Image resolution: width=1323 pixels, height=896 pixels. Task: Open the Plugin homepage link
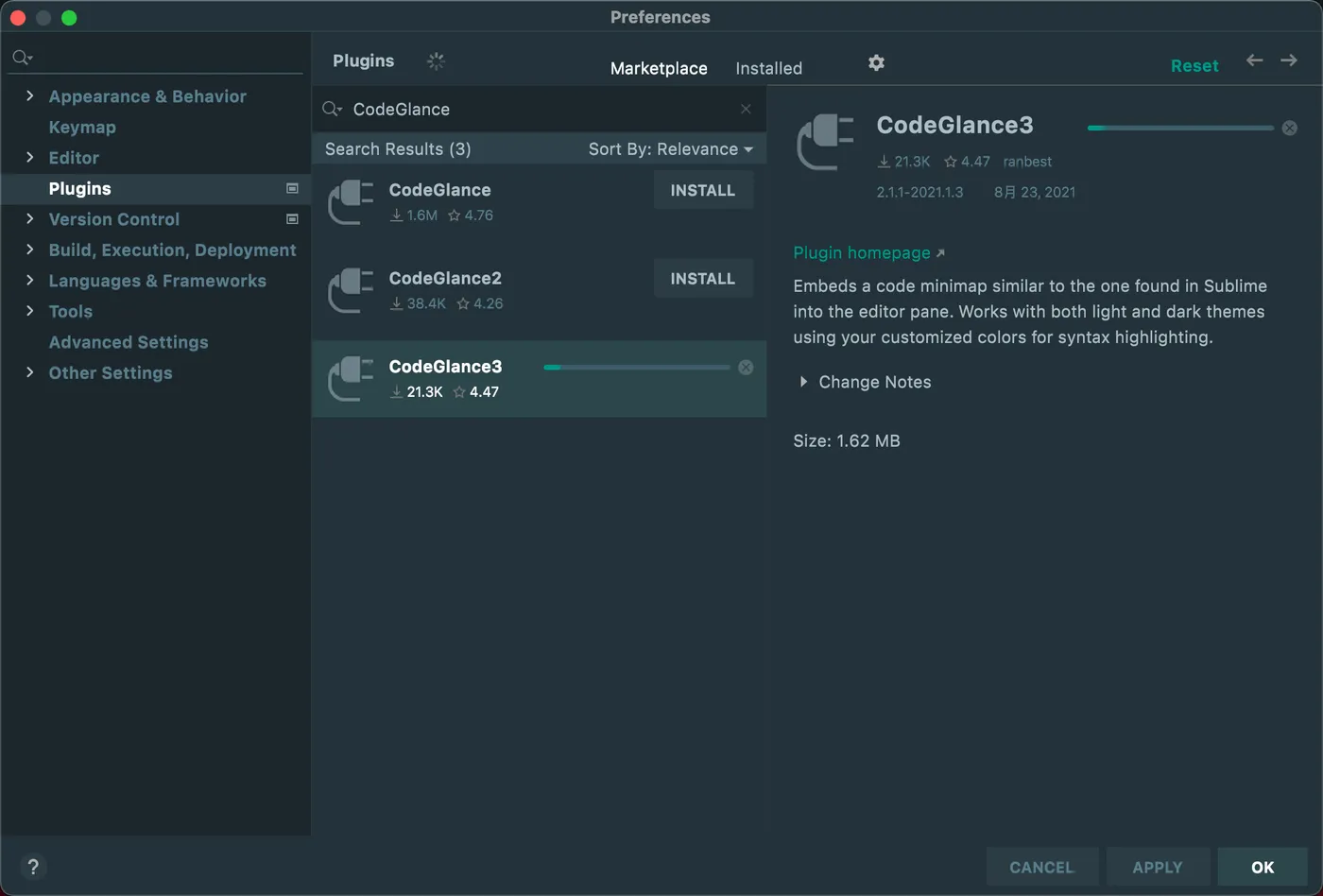pyautogui.click(x=862, y=252)
